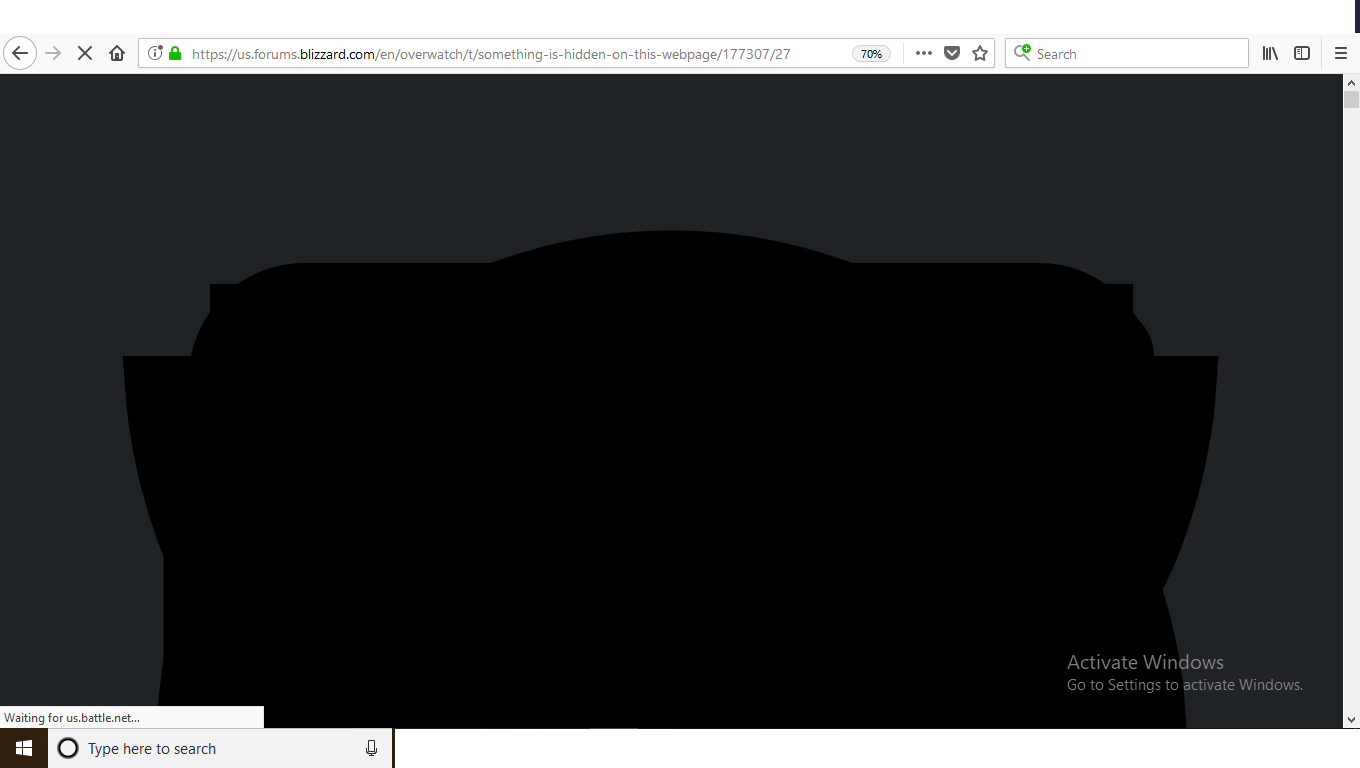Screen dimensions: 1360x768
Task: Open the Firefox home page
Action: pyautogui.click(x=117, y=53)
